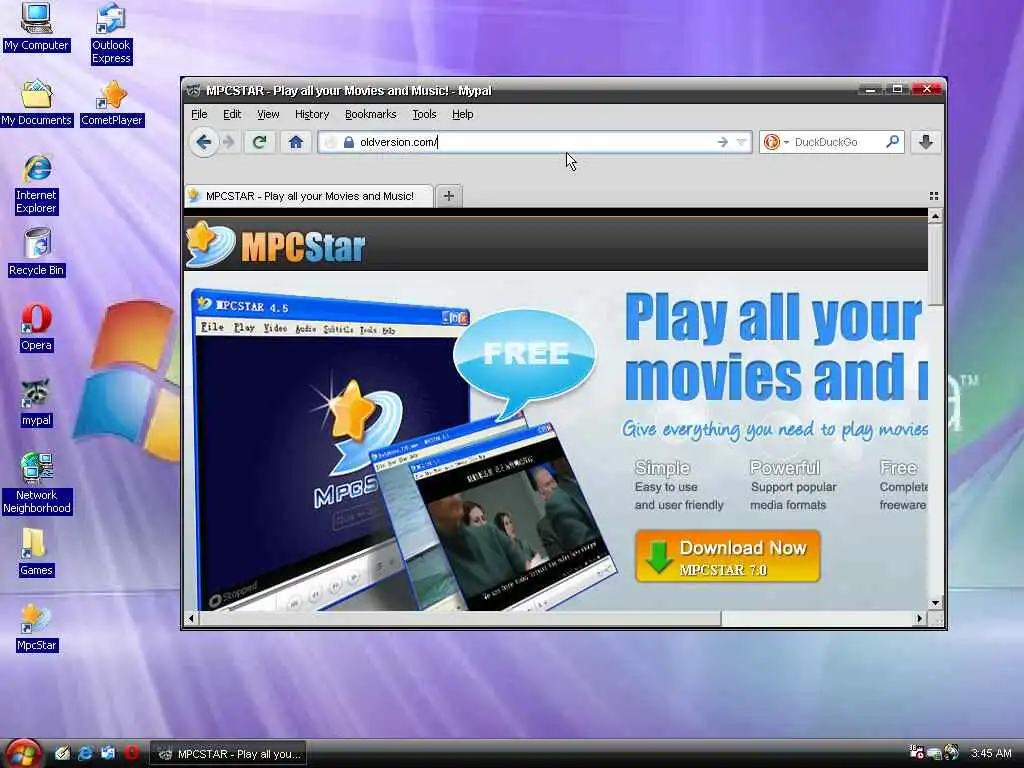Click the horizontal scrollbar left arrow
Screen dimensions: 1024x768
point(191,618)
